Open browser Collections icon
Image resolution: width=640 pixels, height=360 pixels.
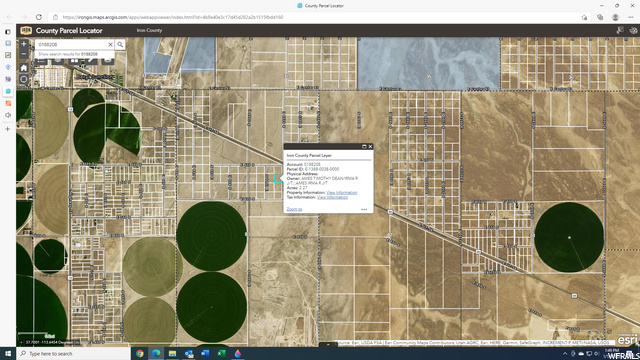(x=600, y=17)
